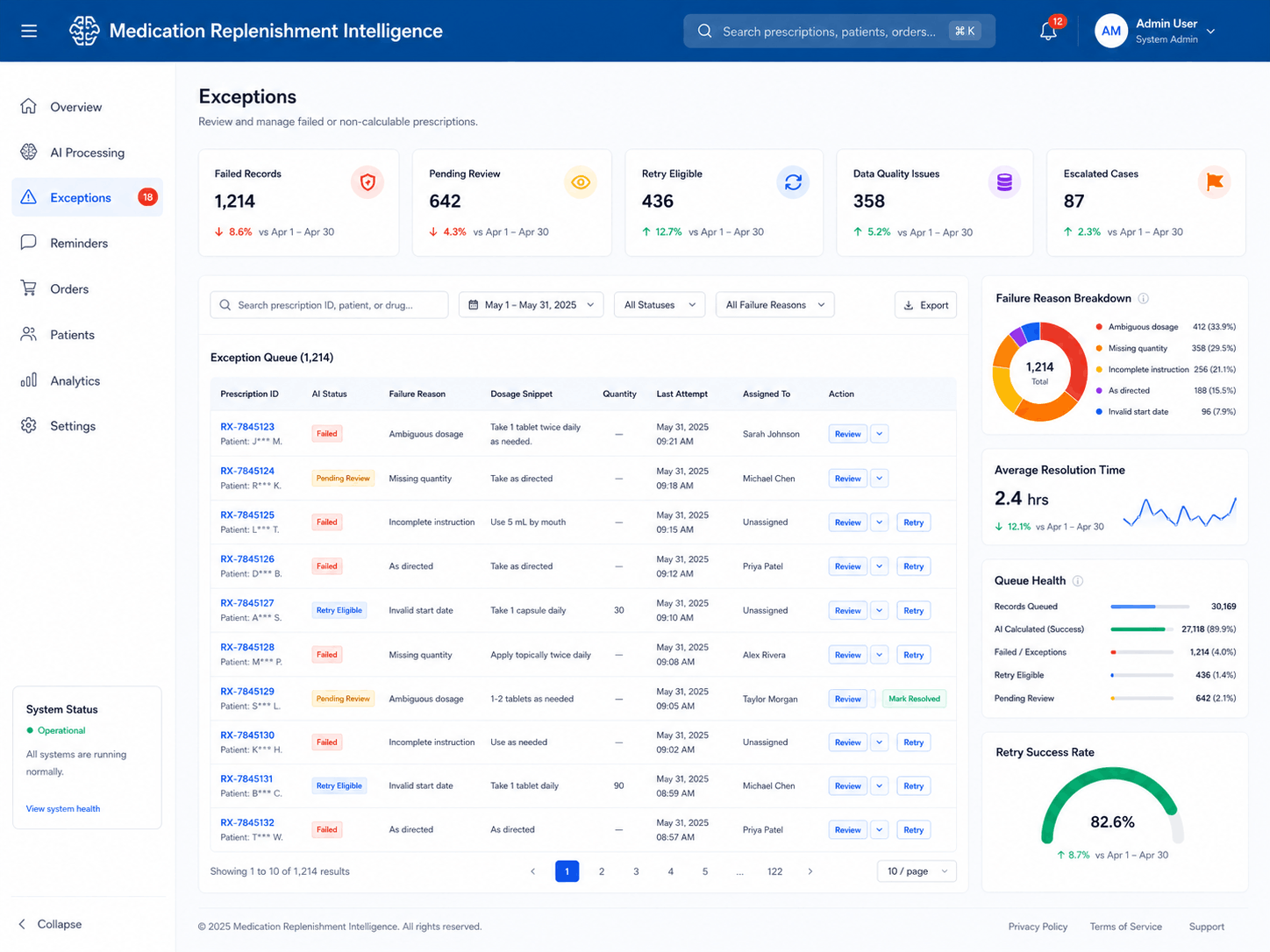Click Retry Eligible status tag for RX-7845127
This screenshot has width=1270, height=952.
pyautogui.click(x=339, y=610)
